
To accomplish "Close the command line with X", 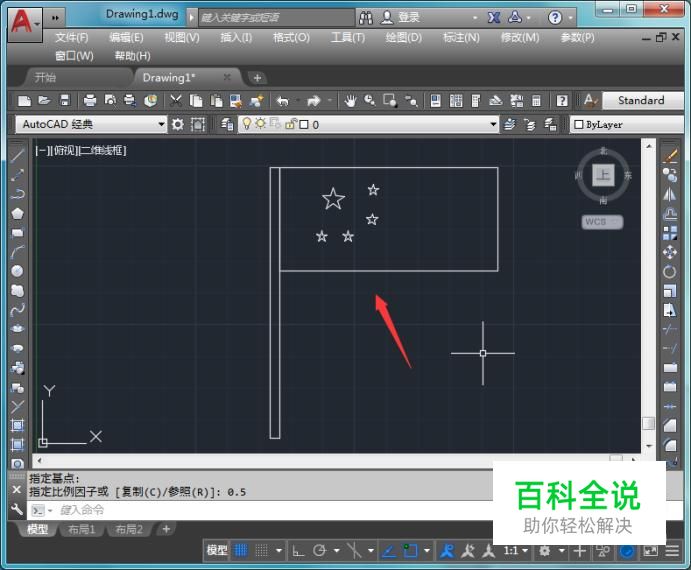I will pyautogui.click(x=16, y=490).
